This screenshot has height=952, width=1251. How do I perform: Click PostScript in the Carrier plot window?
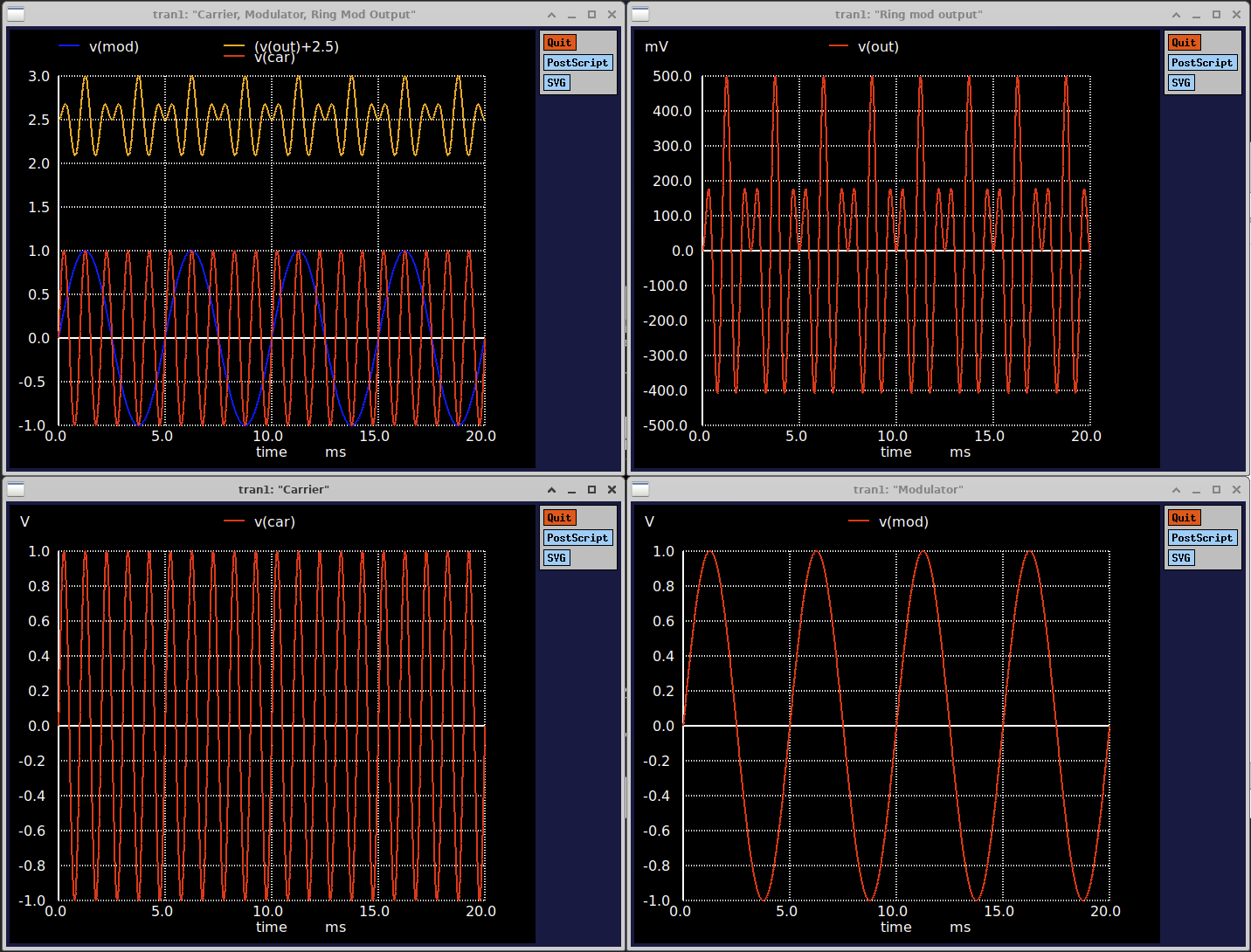point(577,538)
